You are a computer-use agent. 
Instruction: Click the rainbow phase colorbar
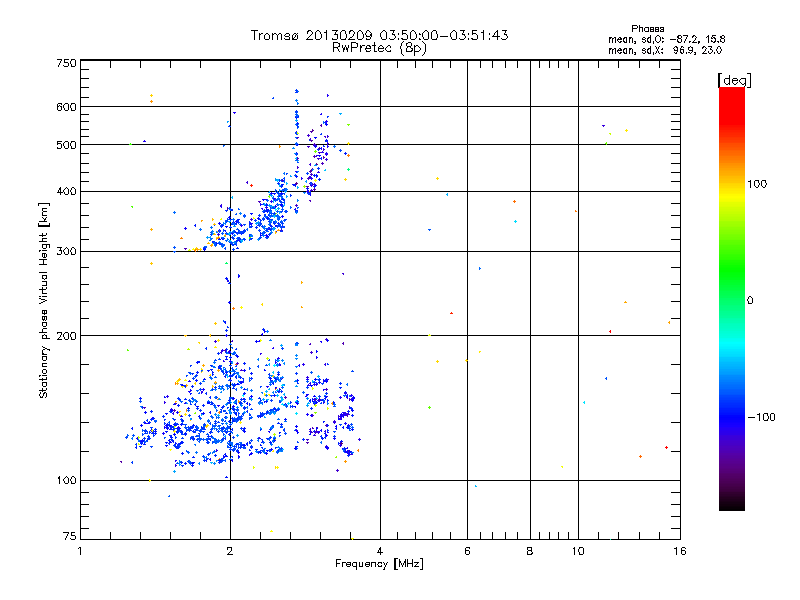click(732, 299)
